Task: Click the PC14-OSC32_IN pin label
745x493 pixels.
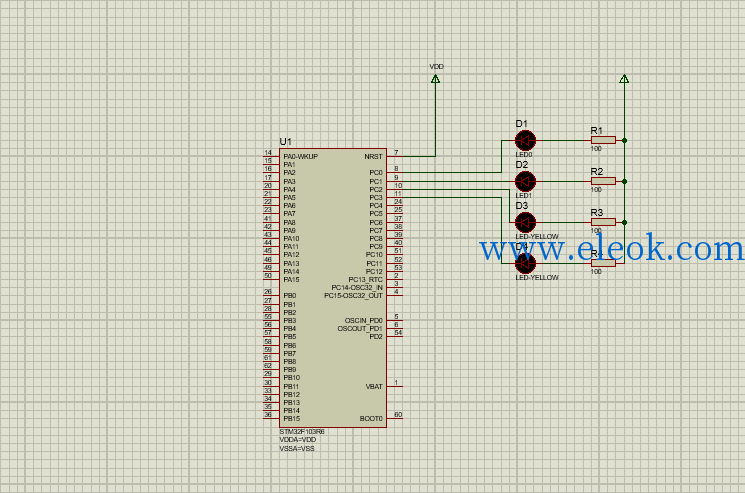Action: [x=357, y=287]
